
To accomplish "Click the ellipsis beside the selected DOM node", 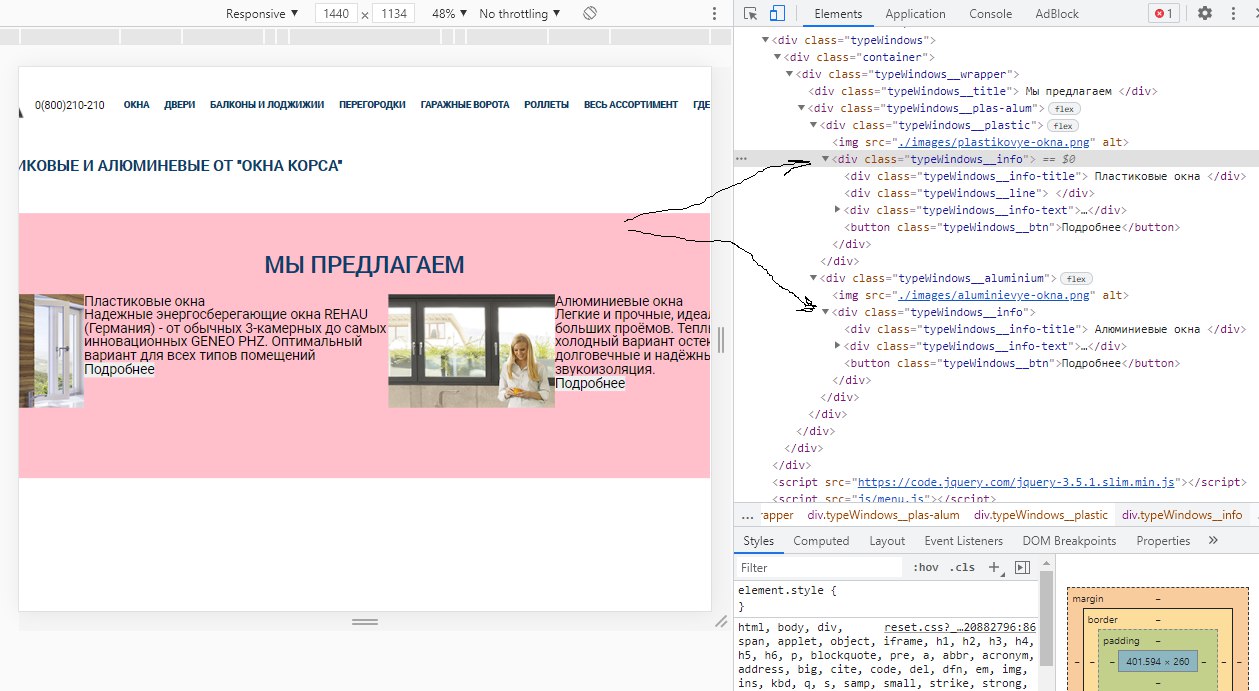I will 741,159.
